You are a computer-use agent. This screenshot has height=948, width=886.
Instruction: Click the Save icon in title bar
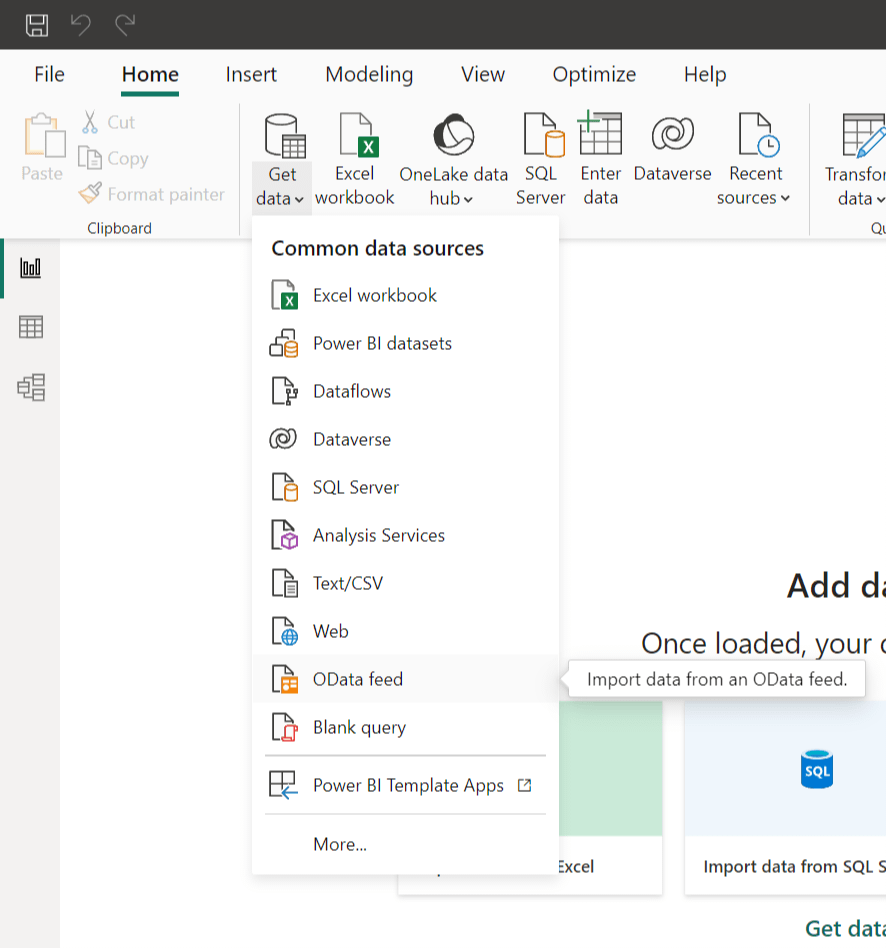(37, 25)
